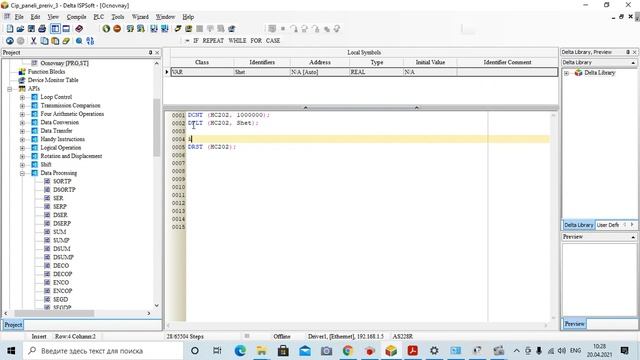Expand the Delta Library tree node
This screenshot has width=640, height=360.
[x=567, y=73]
